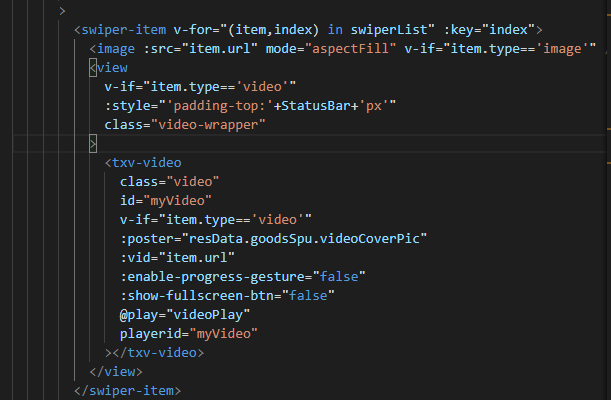Click the class="video-wrapper" line
The width and height of the screenshot is (611, 400).
coord(185,125)
